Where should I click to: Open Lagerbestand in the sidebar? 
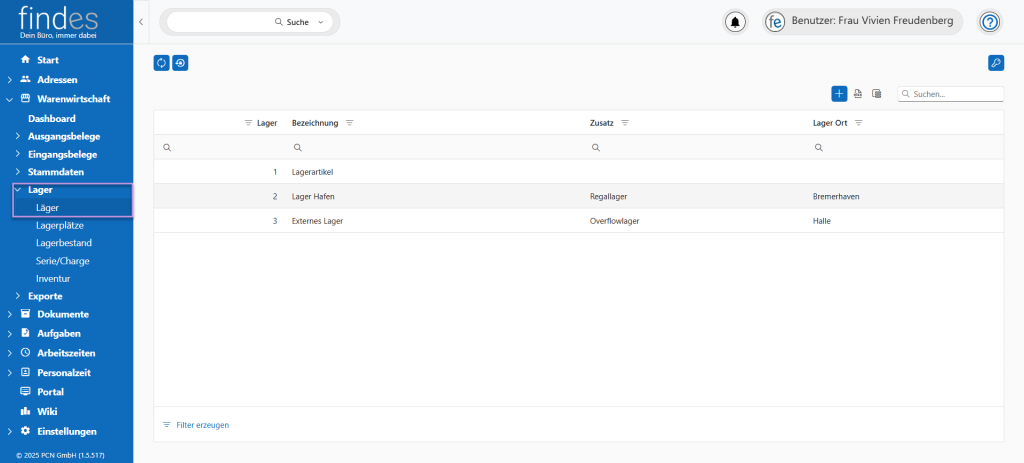point(63,243)
